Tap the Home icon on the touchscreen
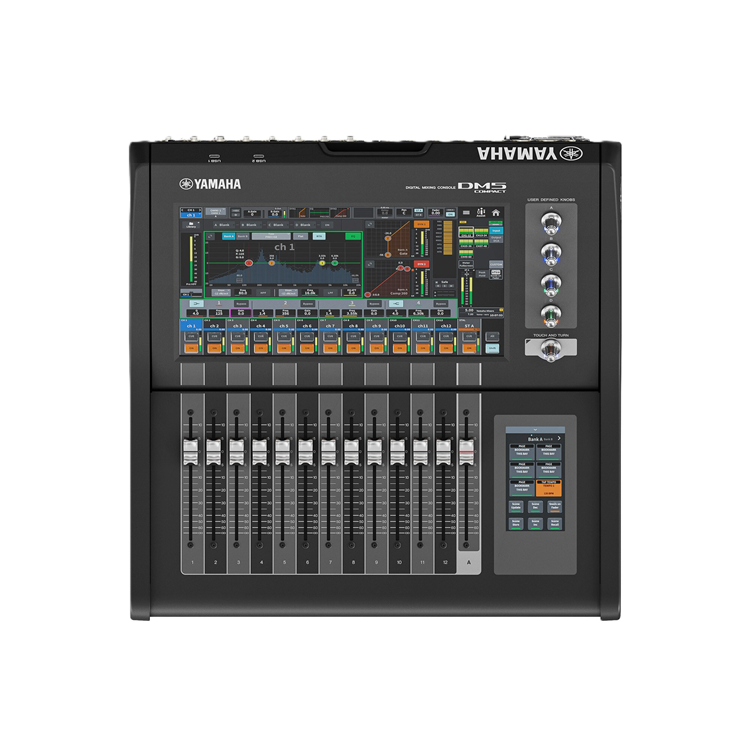Screen dimensions: 750x750 (496, 212)
